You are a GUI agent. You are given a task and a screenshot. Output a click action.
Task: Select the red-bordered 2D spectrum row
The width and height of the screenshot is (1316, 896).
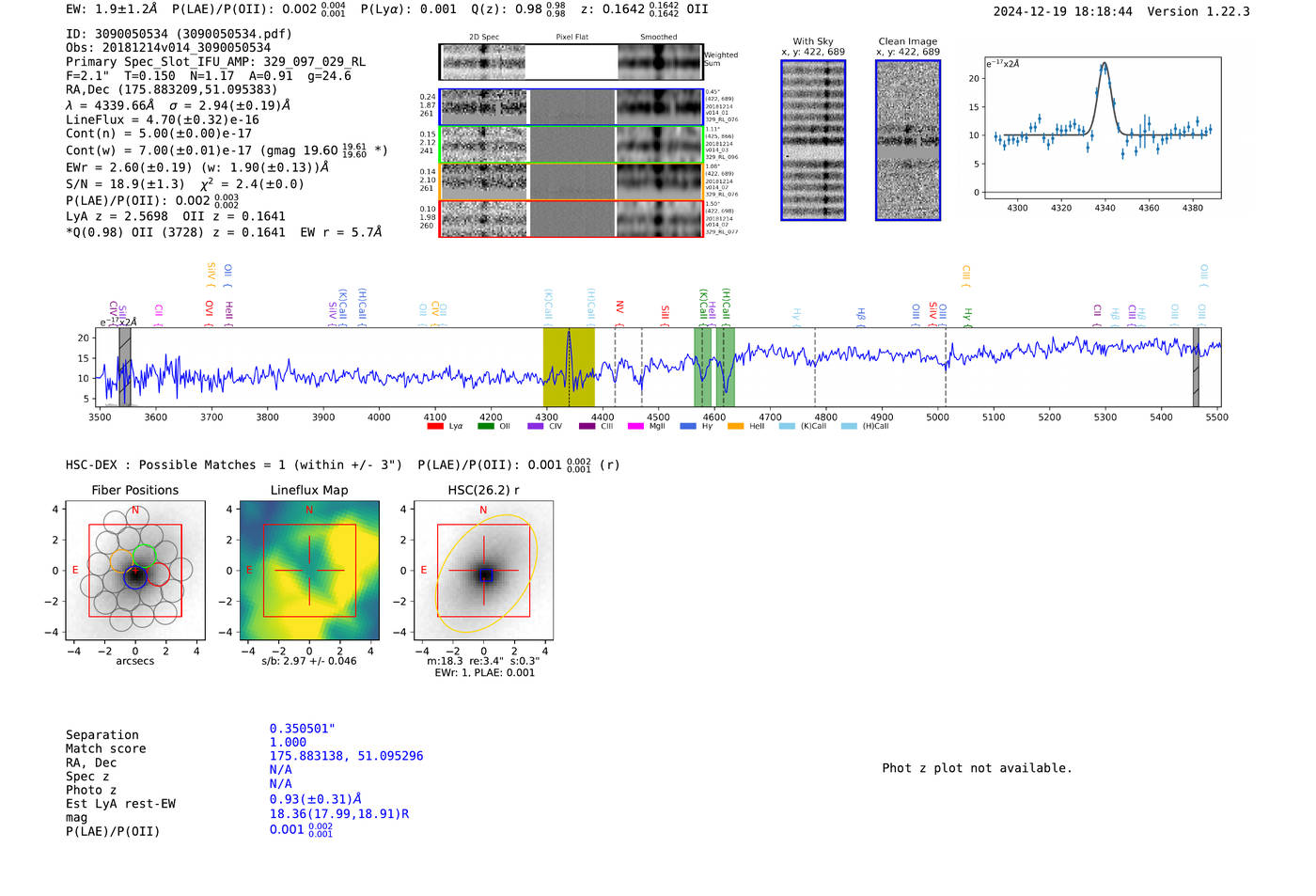571,219
